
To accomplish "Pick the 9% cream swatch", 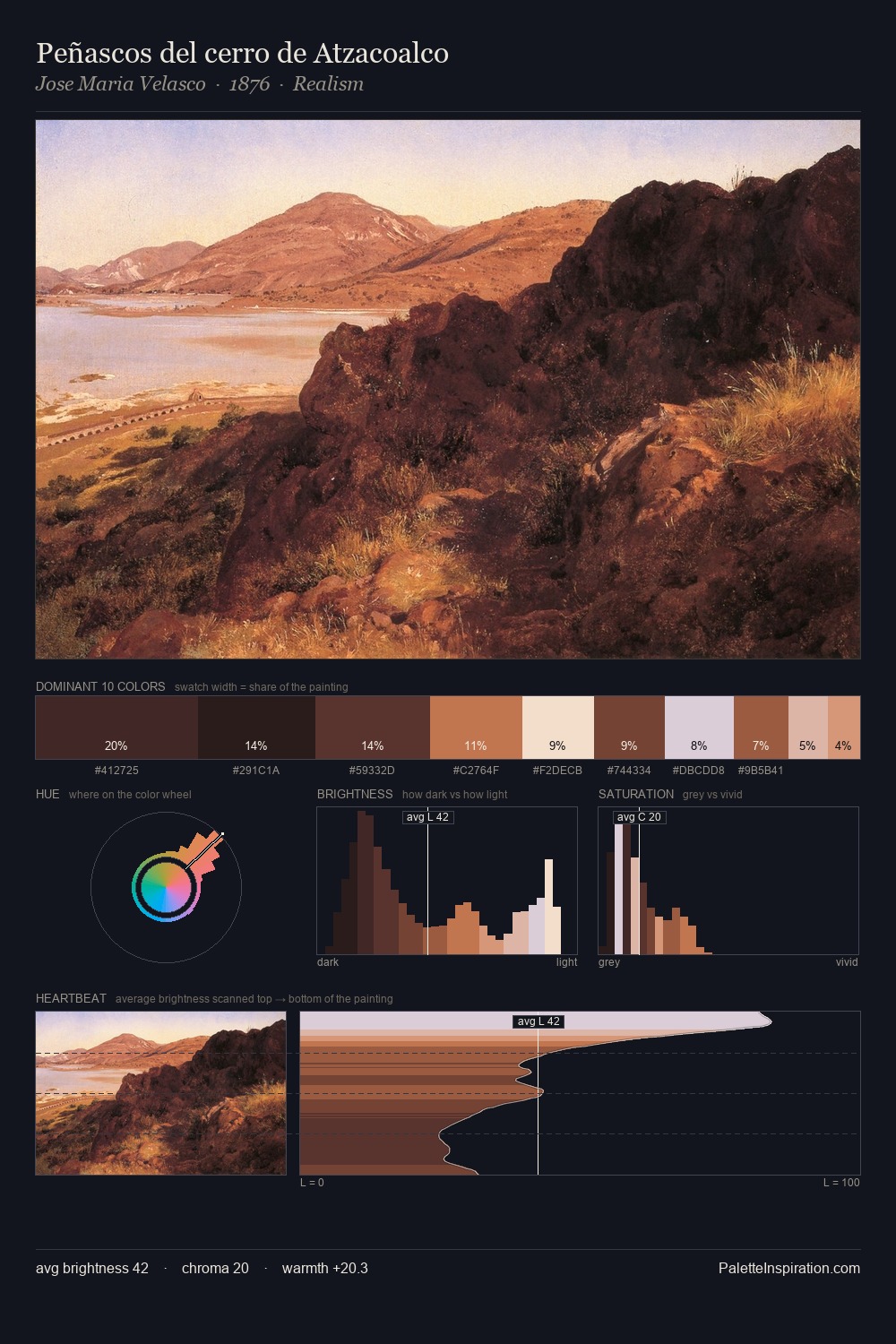I will (x=558, y=728).
